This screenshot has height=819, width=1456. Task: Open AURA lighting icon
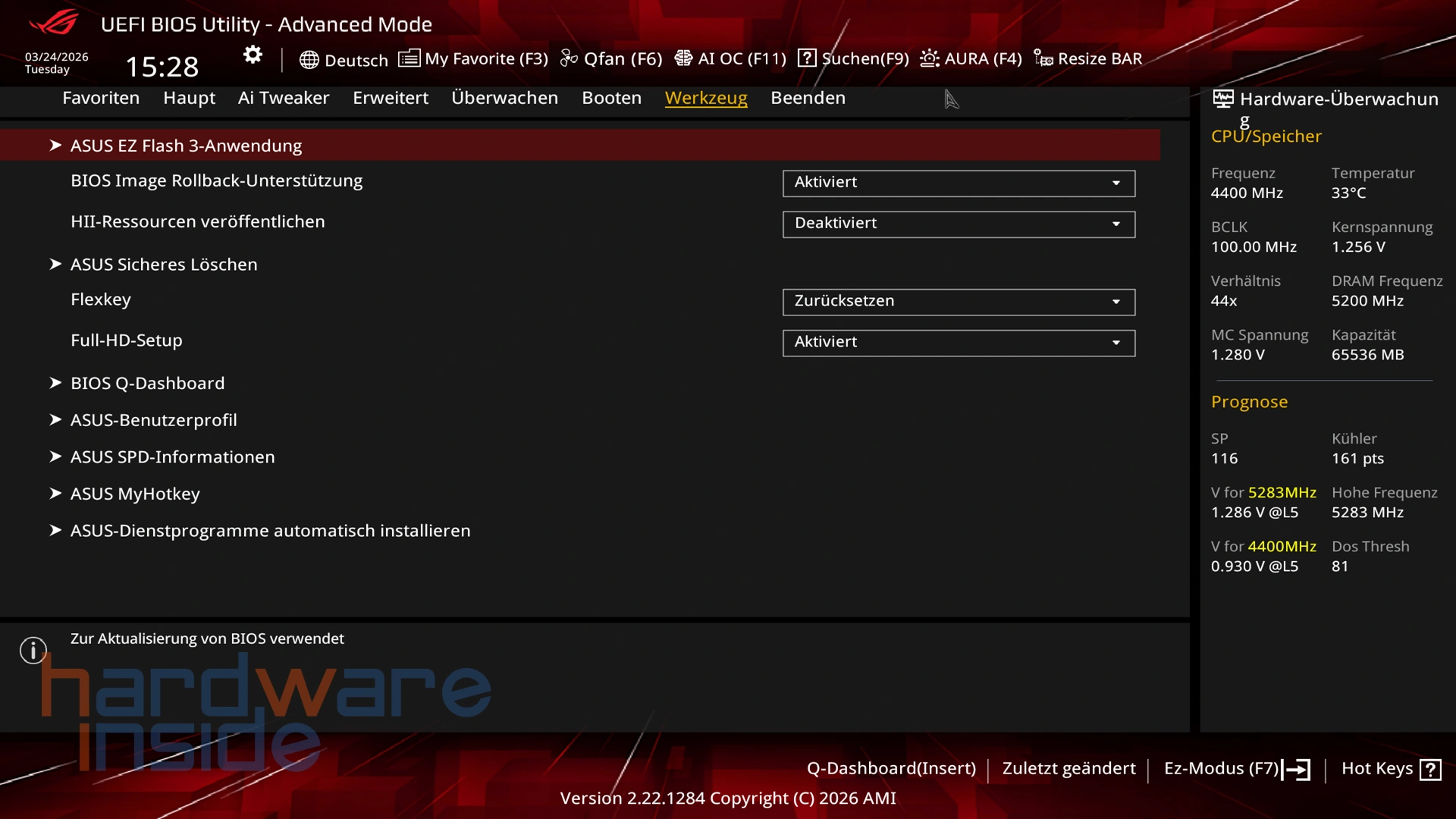(929, 58)
